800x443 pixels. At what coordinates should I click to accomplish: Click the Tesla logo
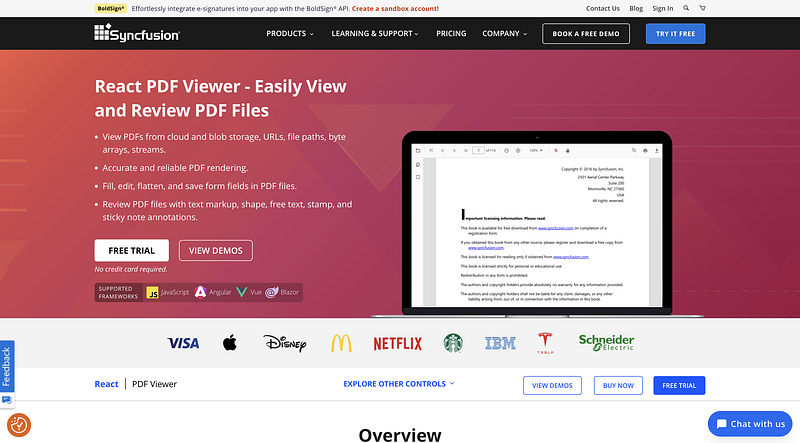pos(545,342)
